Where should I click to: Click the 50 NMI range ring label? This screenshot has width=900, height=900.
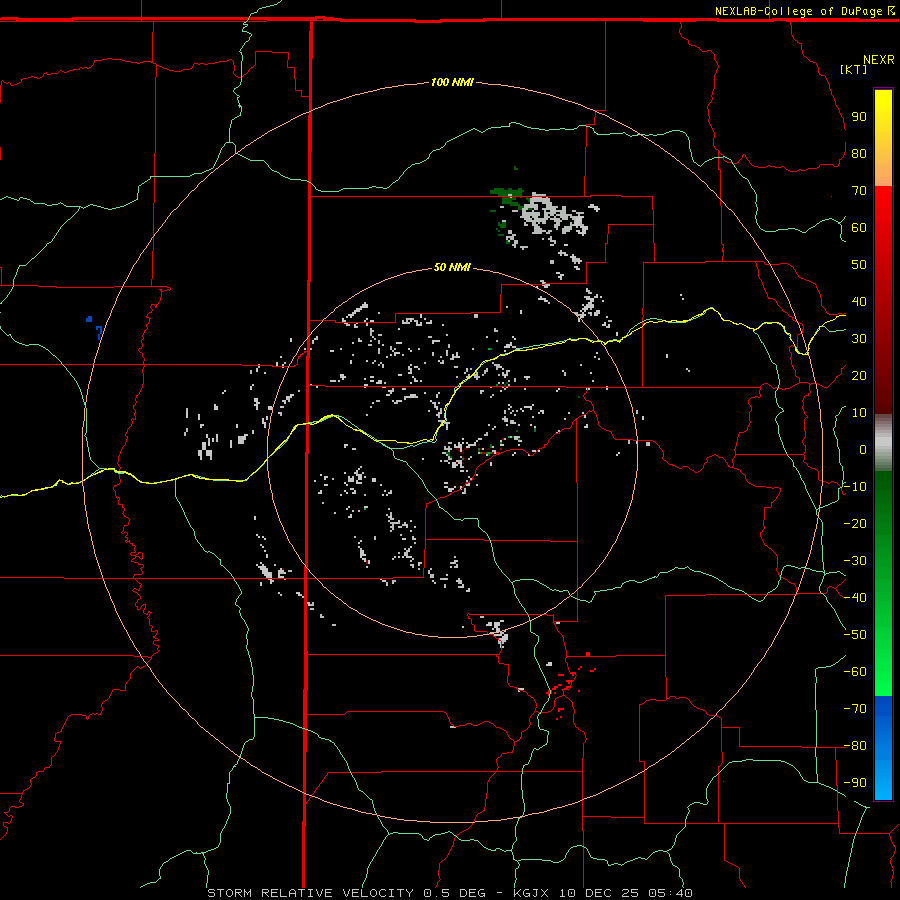452,267
